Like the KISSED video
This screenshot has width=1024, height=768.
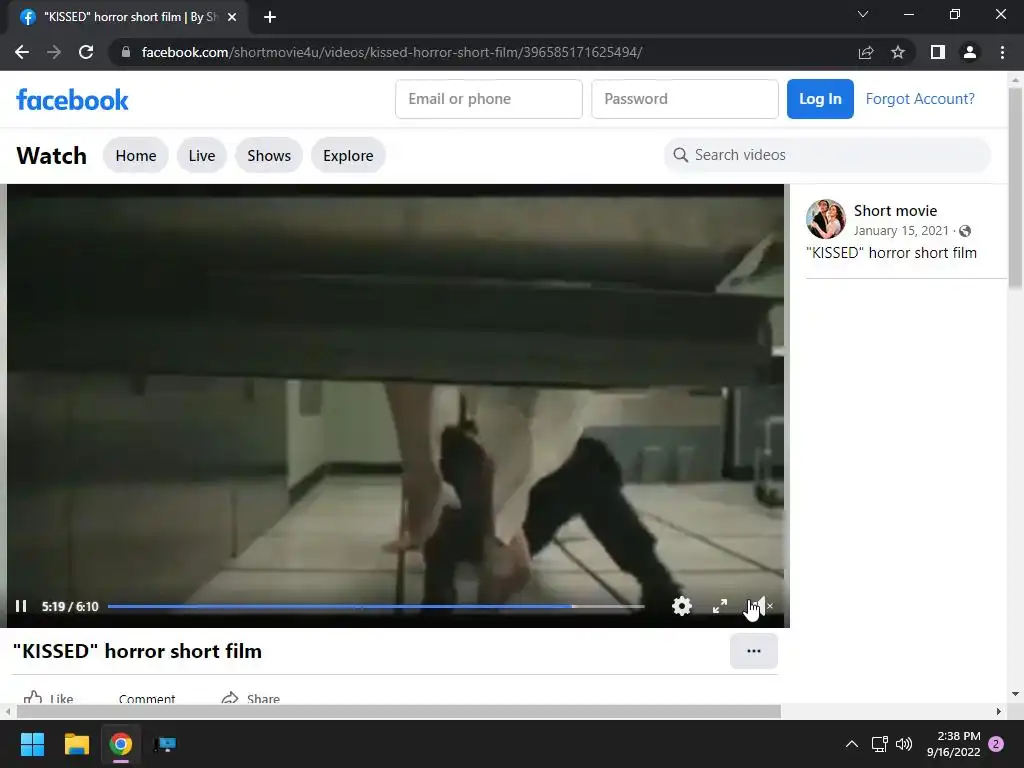tap(48, 698)
